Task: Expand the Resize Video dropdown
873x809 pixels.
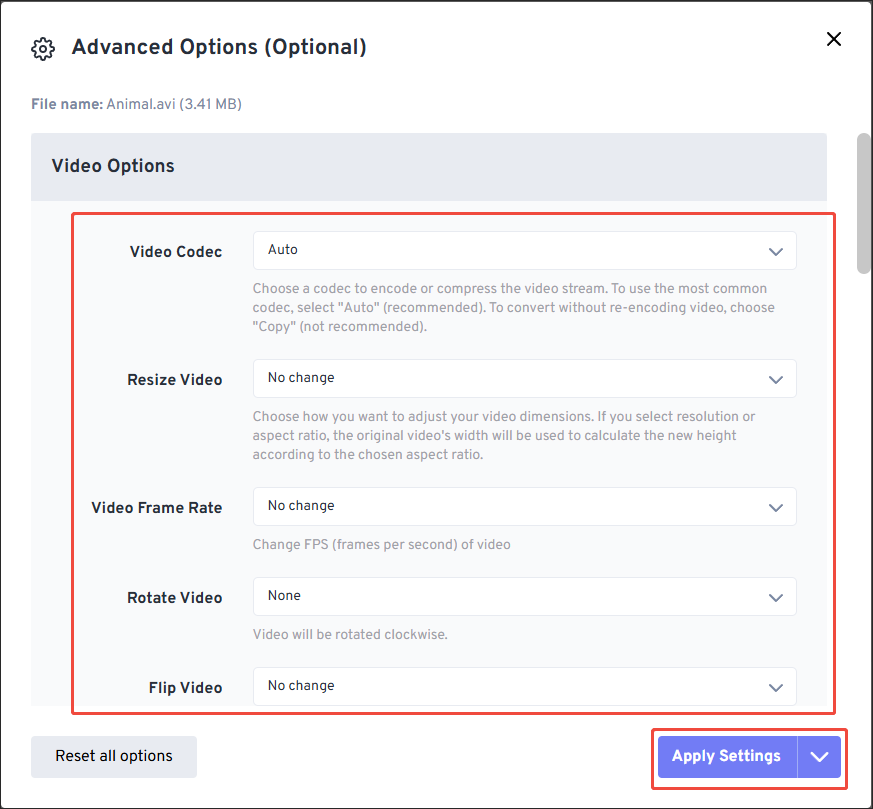Action: 524,378
